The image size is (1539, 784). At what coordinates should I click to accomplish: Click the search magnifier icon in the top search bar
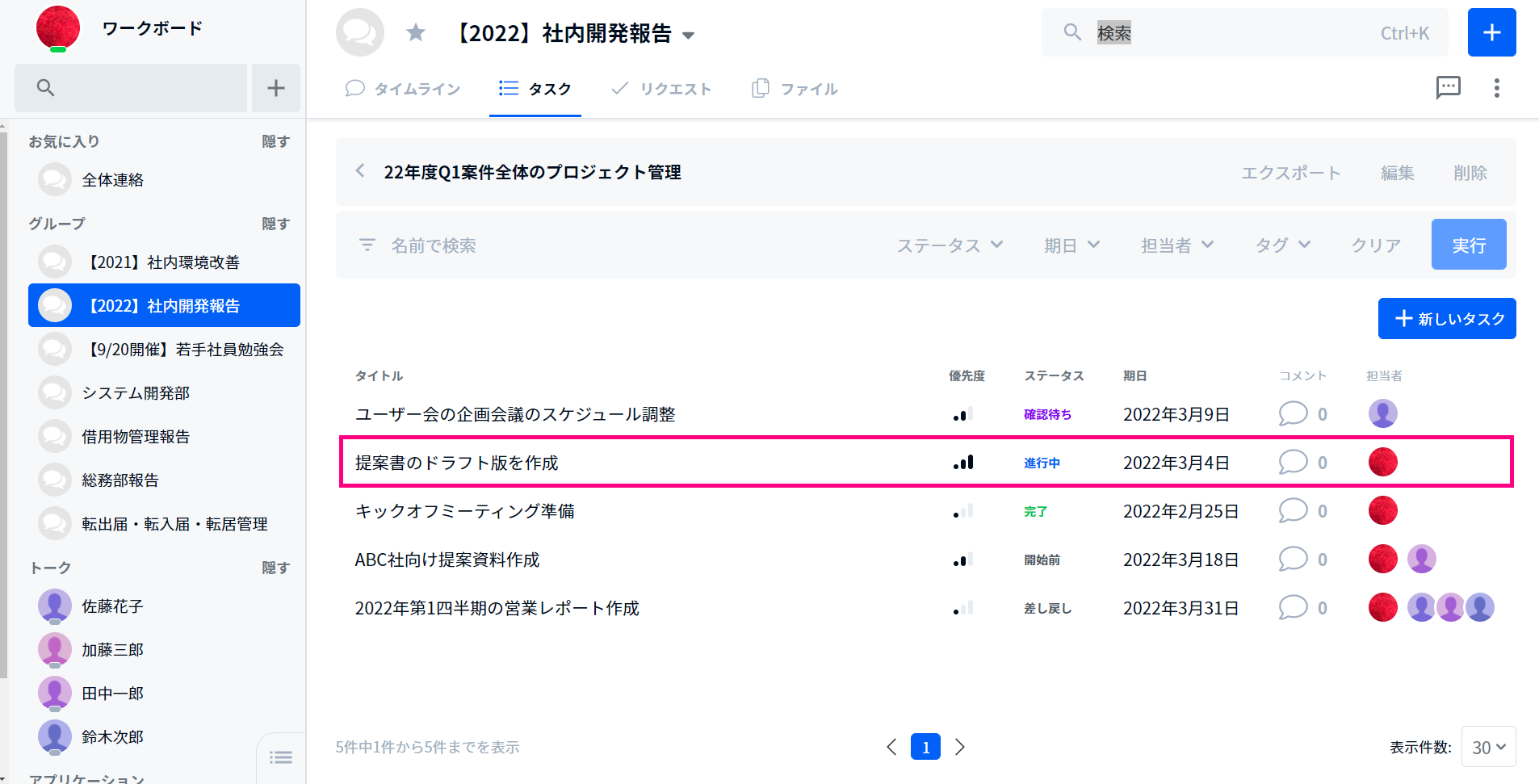(1071, 32)
